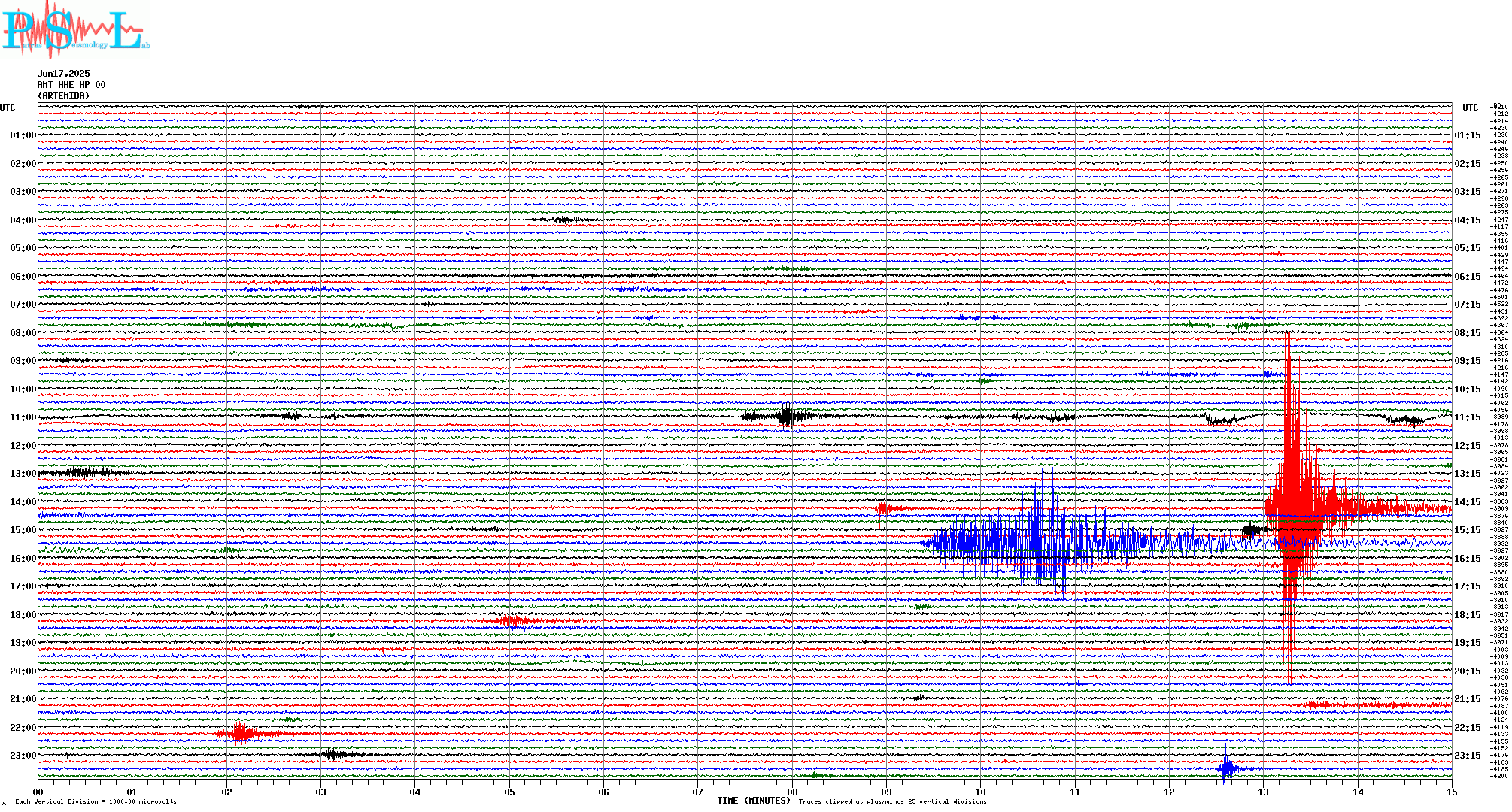1512x812 pixels.
Task: Click the station code AMT HHE HP 00
Action: (x=71, y=85)
